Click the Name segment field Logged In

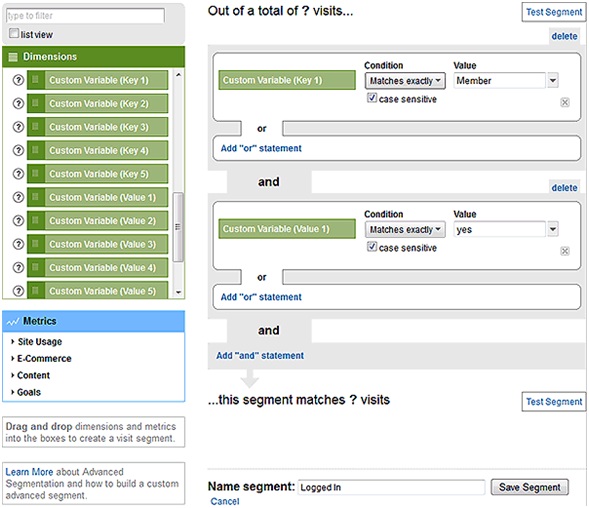coord(391,487)
